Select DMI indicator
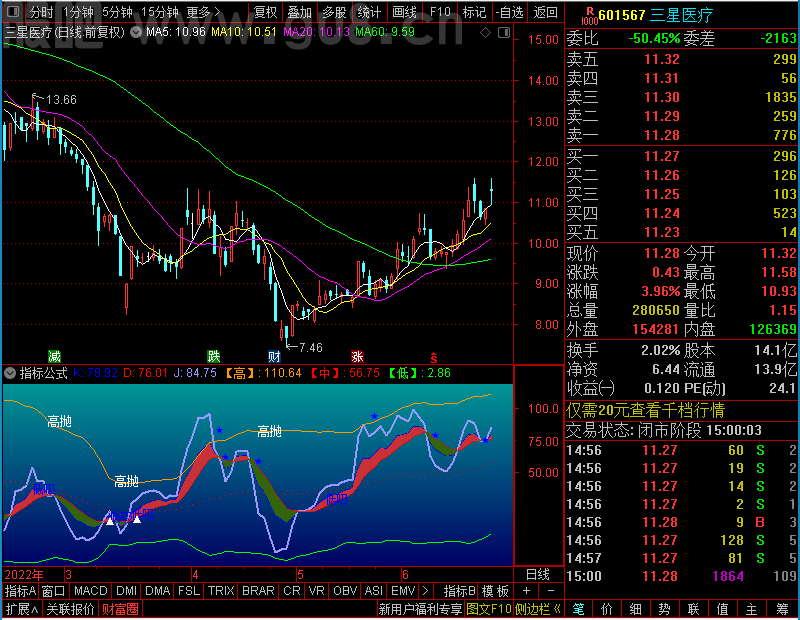800x620 pixels. tap(126, 591)
